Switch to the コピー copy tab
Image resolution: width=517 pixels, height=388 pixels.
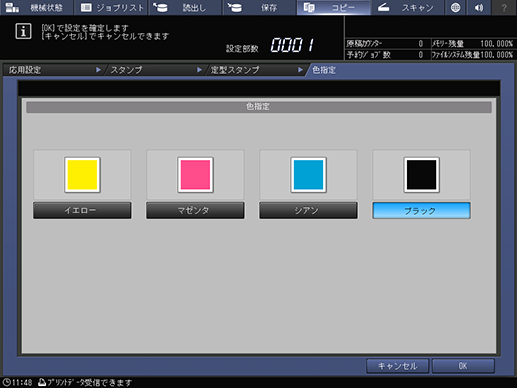point(333,7)
